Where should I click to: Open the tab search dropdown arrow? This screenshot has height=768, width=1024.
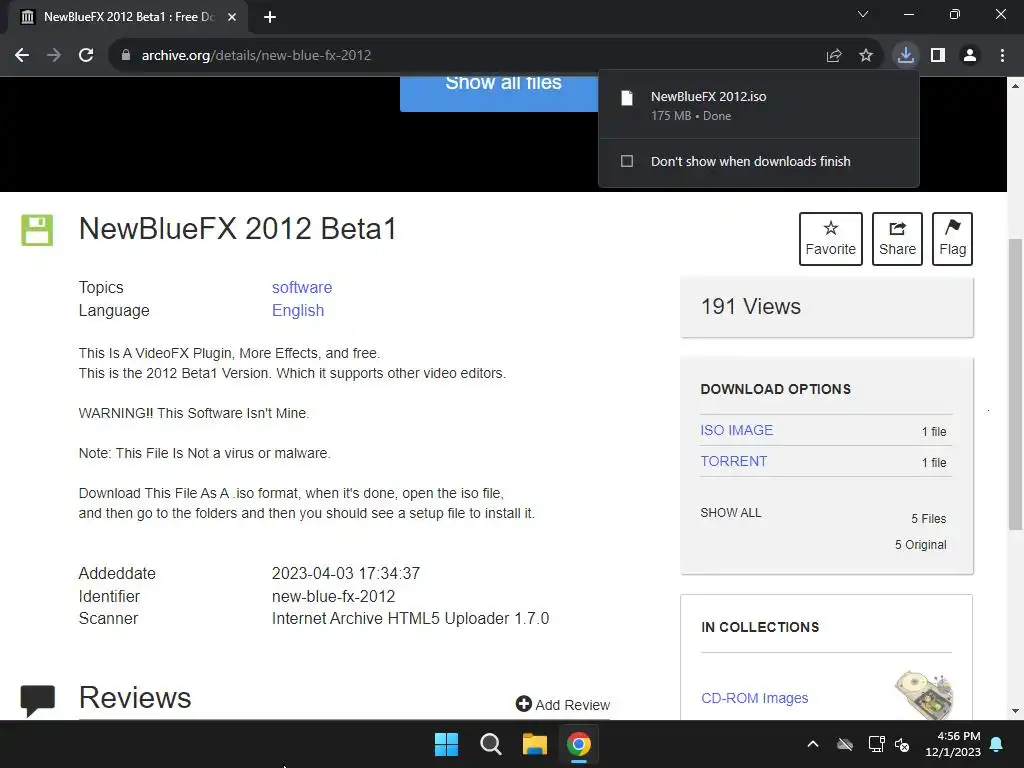(x=863, y=14)
